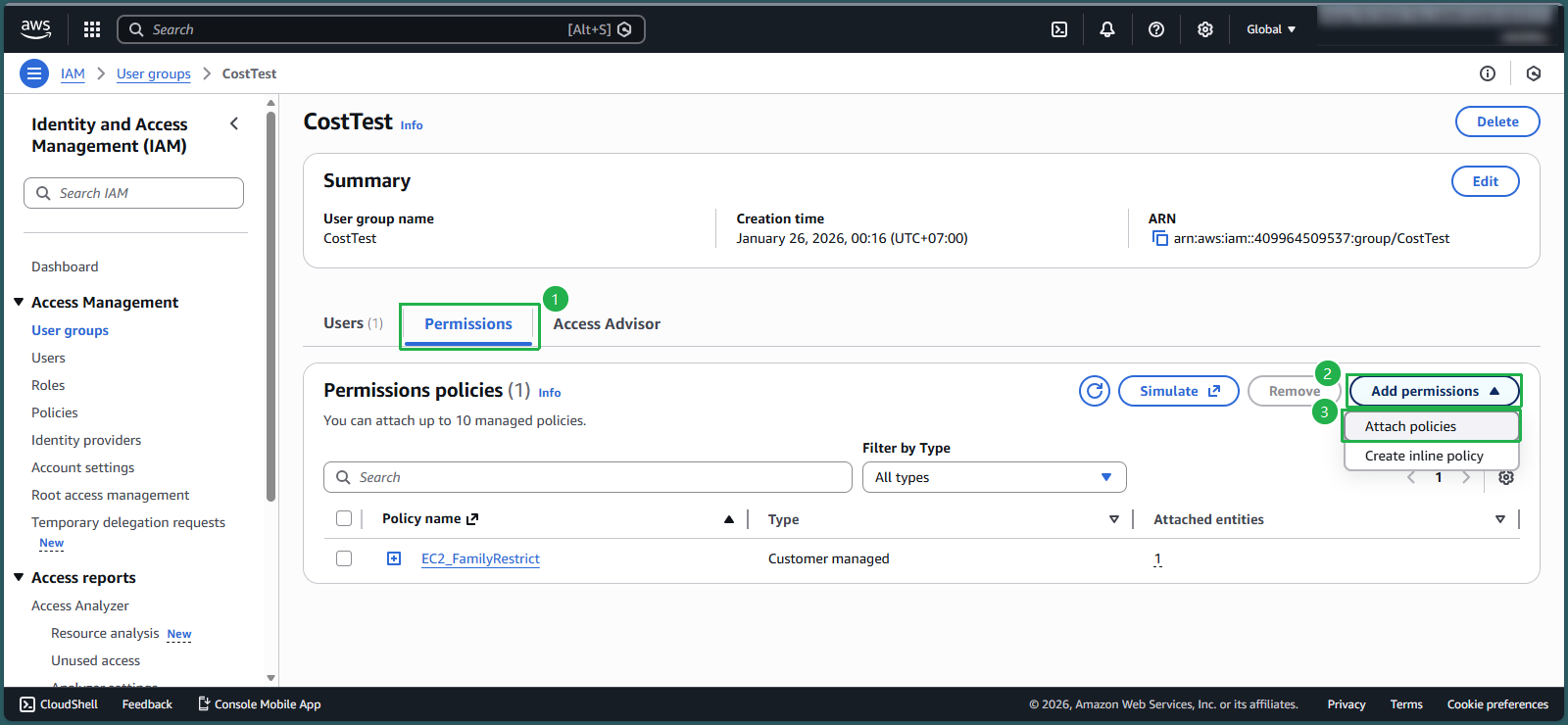Go to IAM breadcrumb link
Viewport: 1568px width, 725px height.
(x=73, y=73)
